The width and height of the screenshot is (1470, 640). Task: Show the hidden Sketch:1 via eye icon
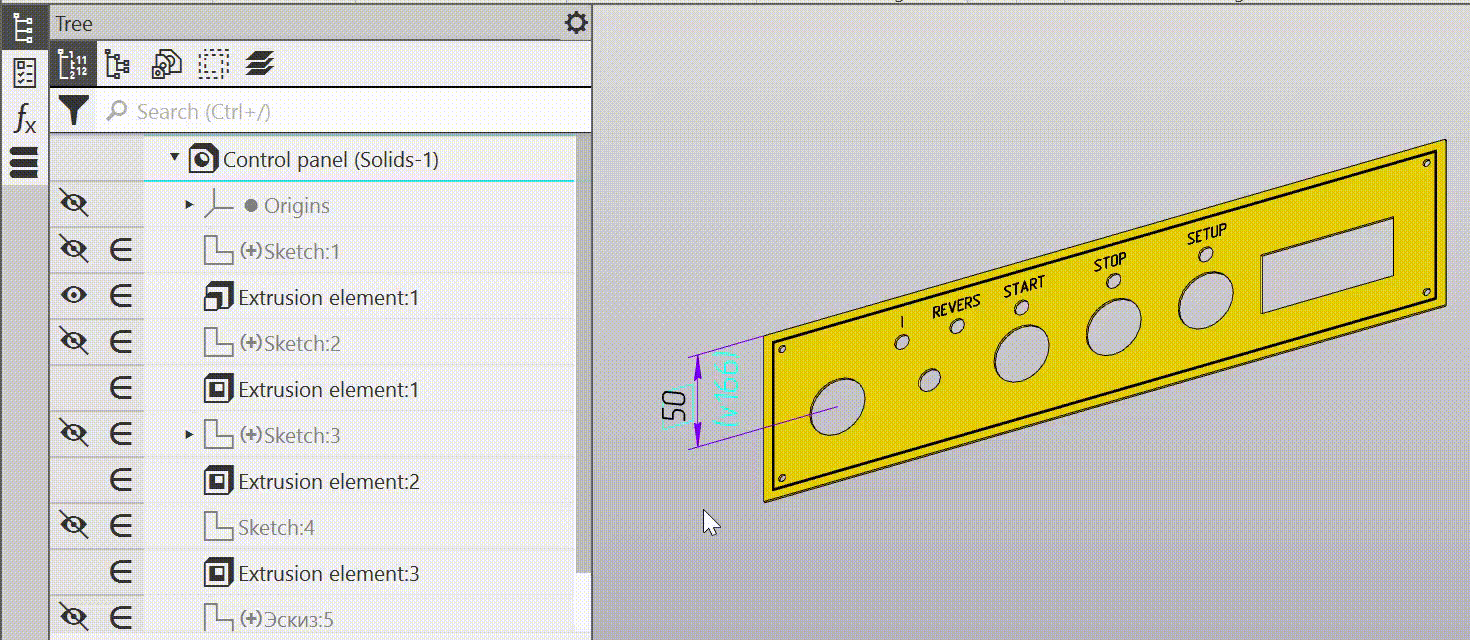pos(74,251)
